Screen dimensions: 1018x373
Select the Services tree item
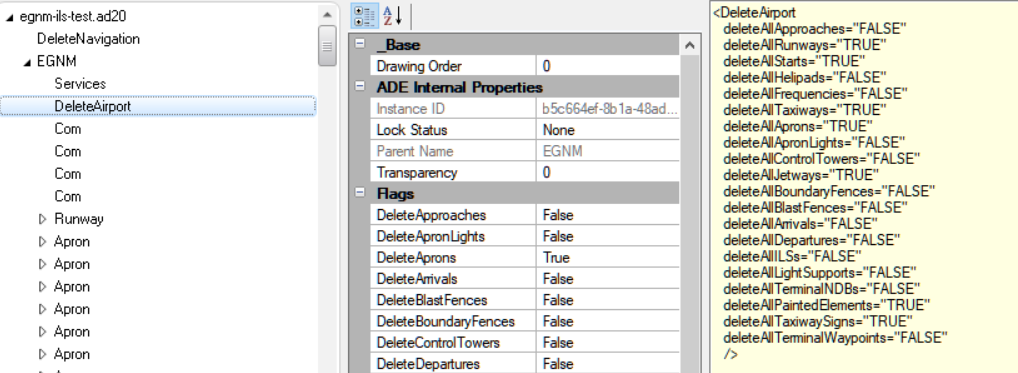click(80, 84)
